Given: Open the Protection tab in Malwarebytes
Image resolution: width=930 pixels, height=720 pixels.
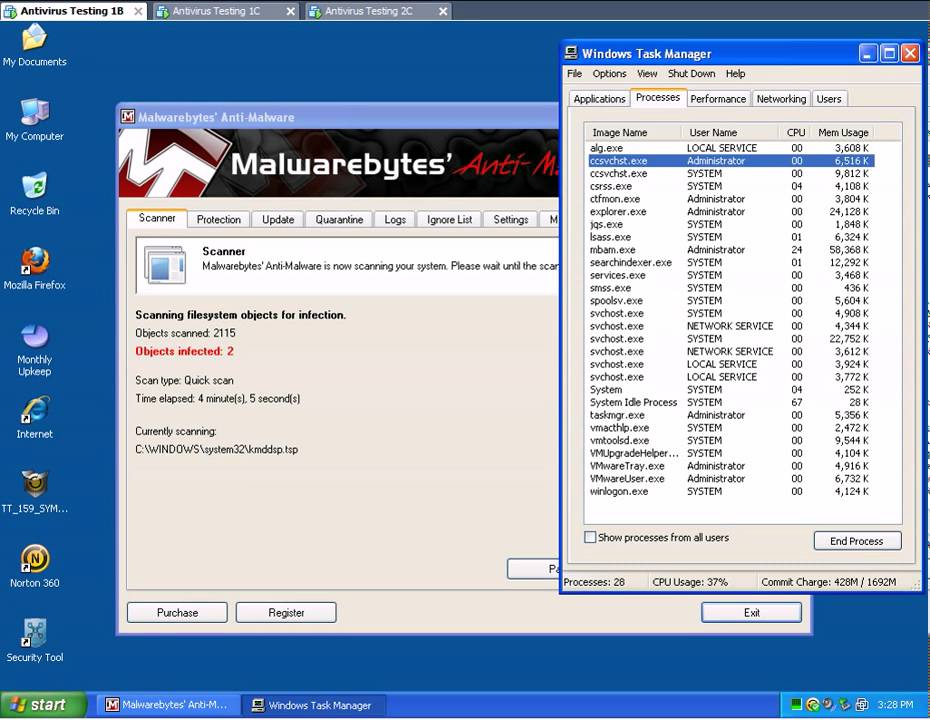Looking at the screenshot, I should tap(219, 219).
